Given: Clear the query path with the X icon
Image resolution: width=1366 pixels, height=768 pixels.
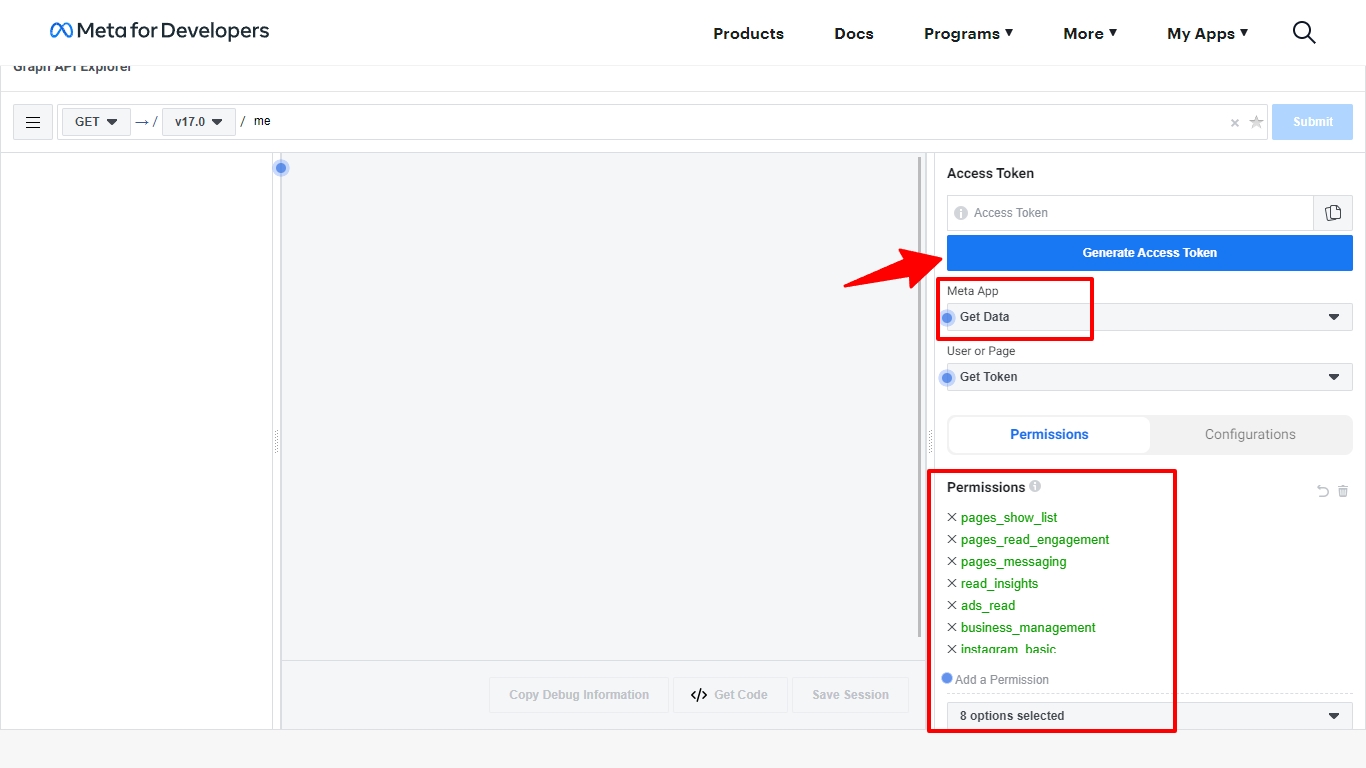Looking at the screenshot, I should [x=1235, y=123].
